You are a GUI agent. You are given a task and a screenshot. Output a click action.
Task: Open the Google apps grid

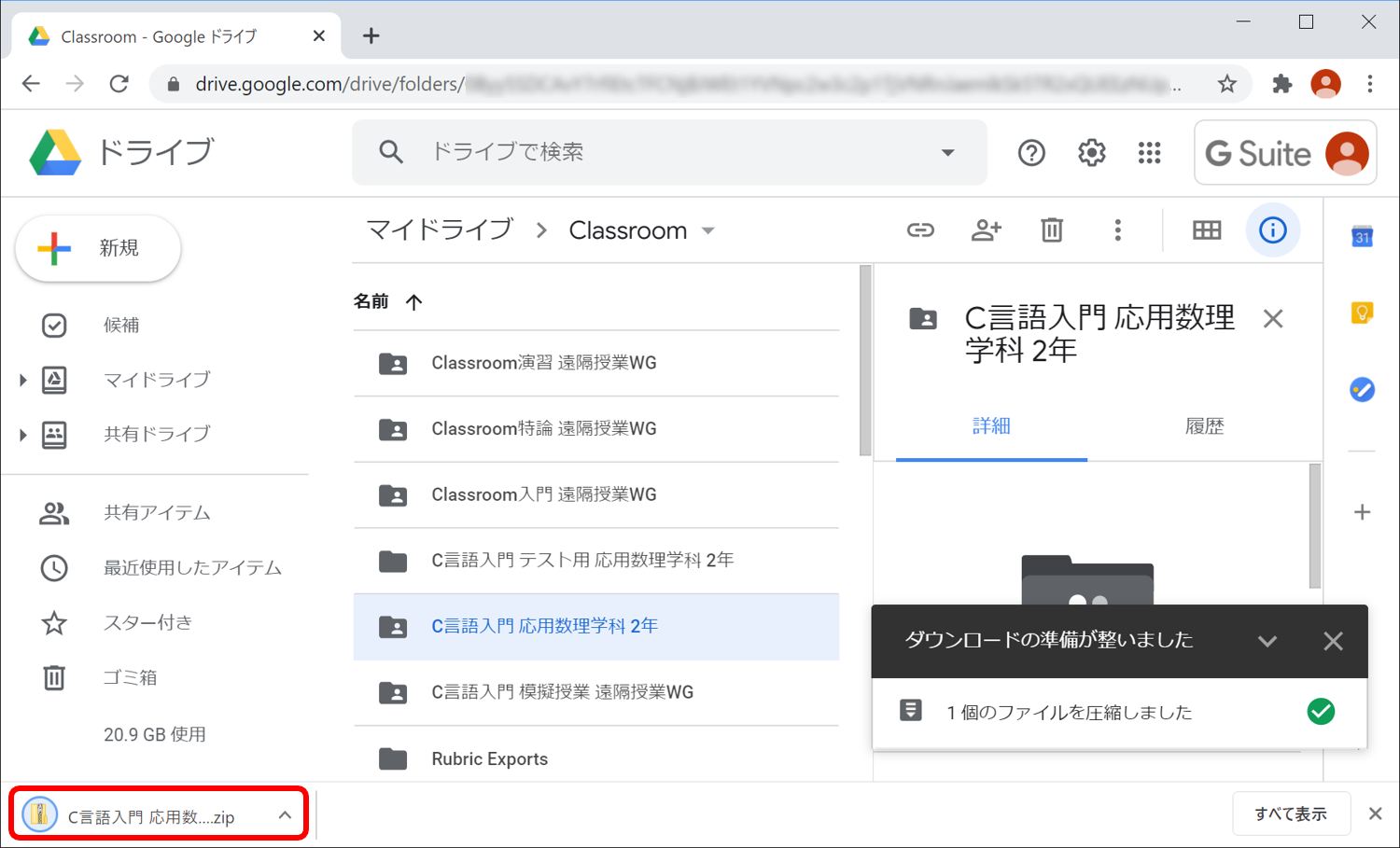click(x=1149, y=153)
